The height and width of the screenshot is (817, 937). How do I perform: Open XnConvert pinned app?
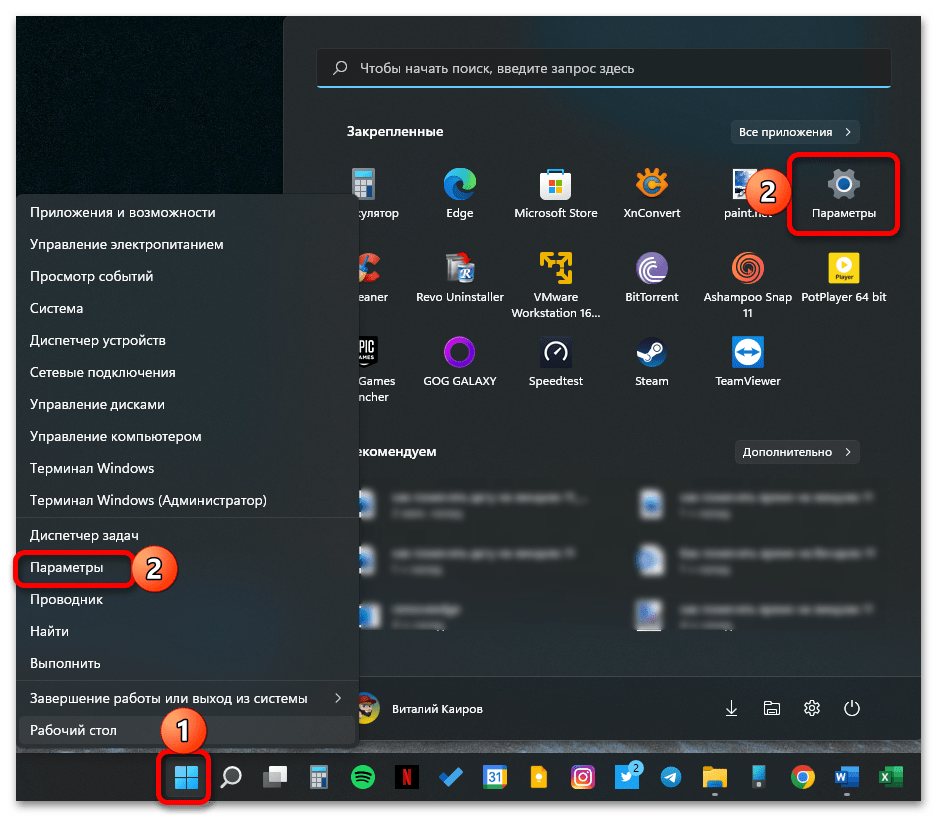pos(651,193)
